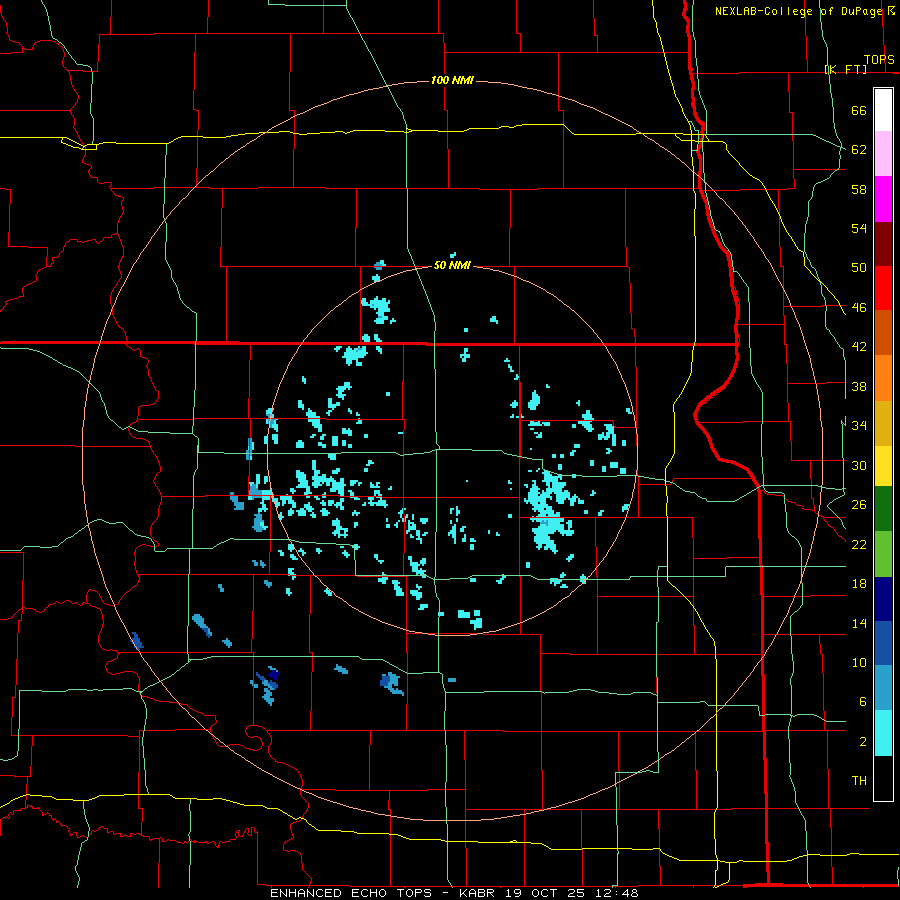This screenshot has width=900, height=900.
Task: Click the navy swatch between 18 and 14
Action: (x=883, y=599)
